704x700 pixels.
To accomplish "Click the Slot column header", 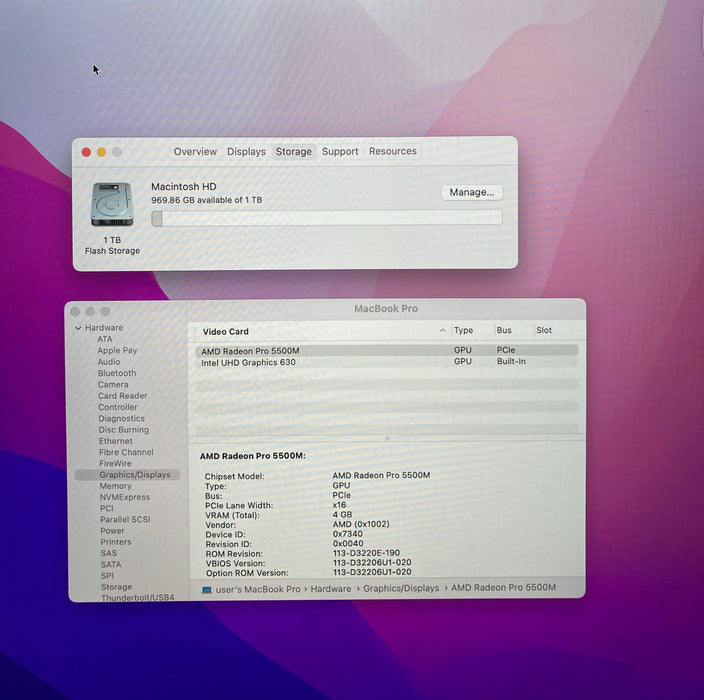I will 544,330.
